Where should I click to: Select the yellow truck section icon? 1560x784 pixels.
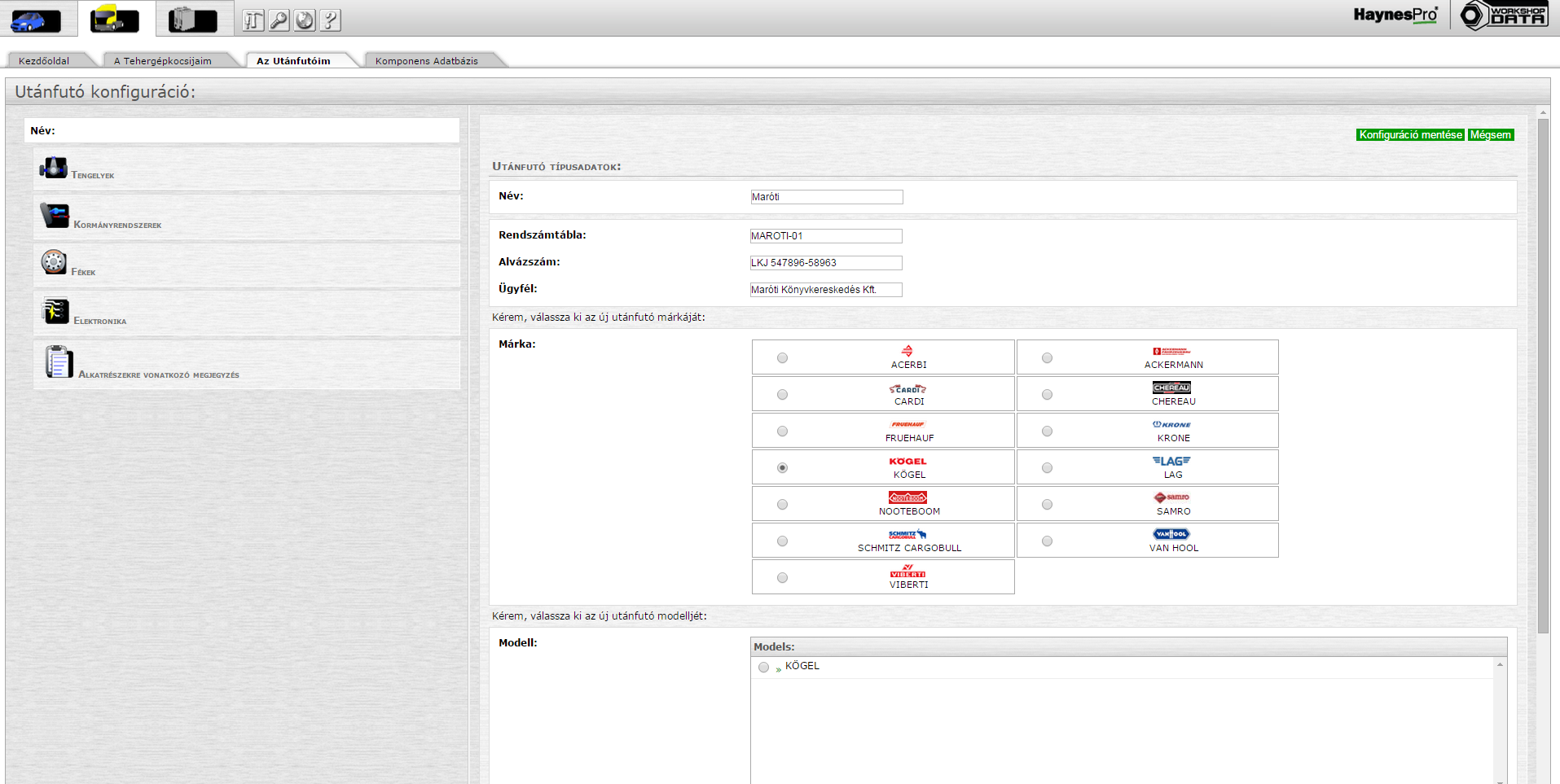115,19
